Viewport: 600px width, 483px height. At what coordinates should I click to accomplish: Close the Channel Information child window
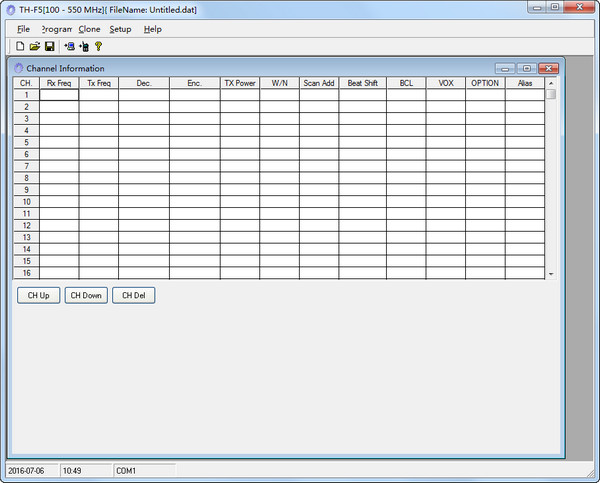tap(548, 69)
